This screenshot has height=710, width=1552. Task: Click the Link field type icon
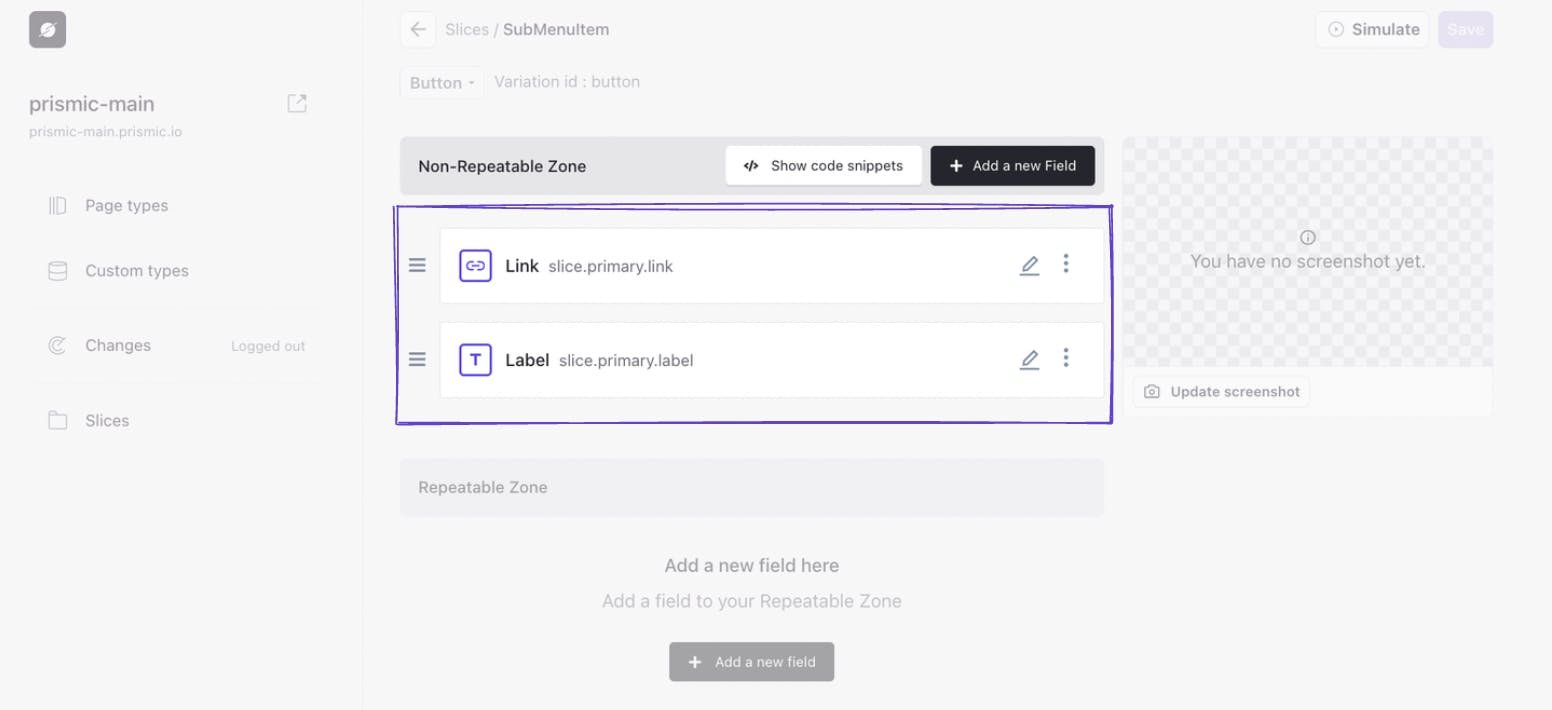[x=475, y=266]
